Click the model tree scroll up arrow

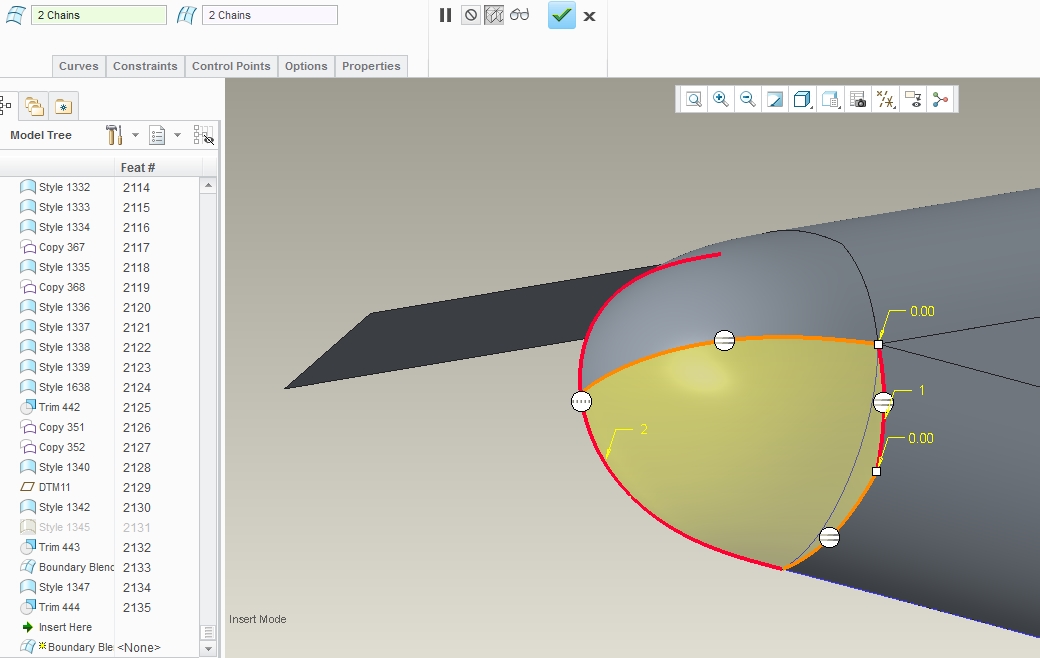208,186
